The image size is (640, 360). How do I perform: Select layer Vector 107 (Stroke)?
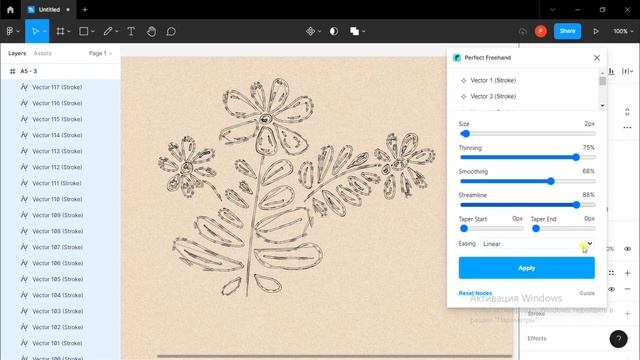(60, 247)
